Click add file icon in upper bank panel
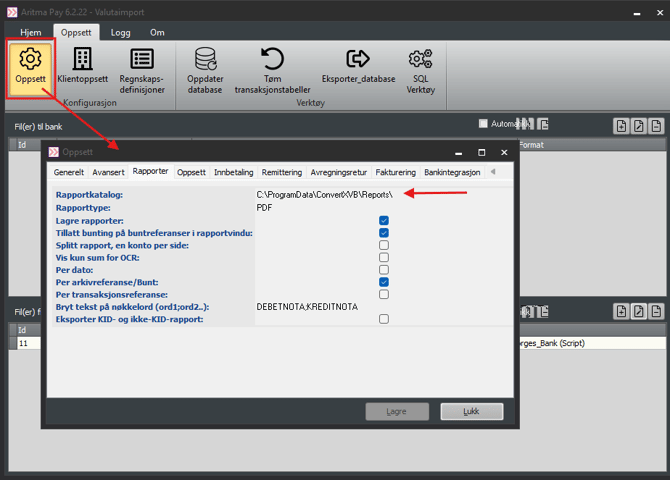The width and height of the screenshot is (670, 480). [x=621, y=126]
